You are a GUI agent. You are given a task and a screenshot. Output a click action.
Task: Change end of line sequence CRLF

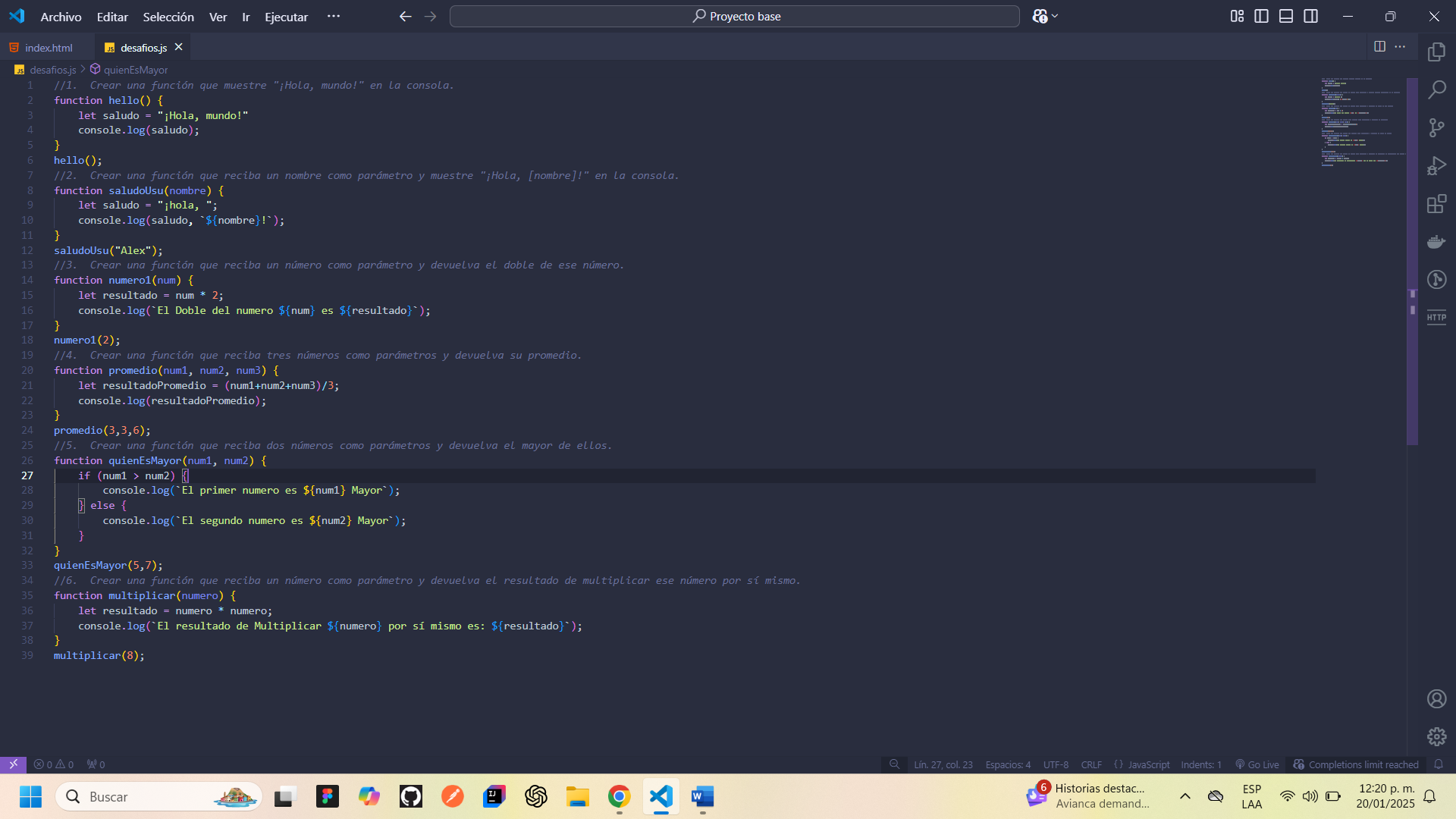coord(1091,764)
